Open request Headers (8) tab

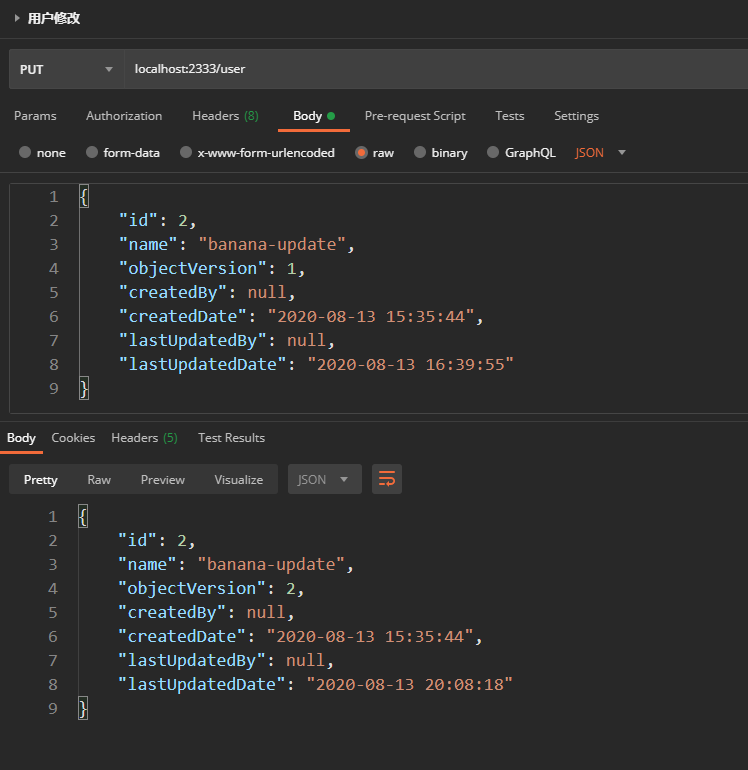click(225, 116)
